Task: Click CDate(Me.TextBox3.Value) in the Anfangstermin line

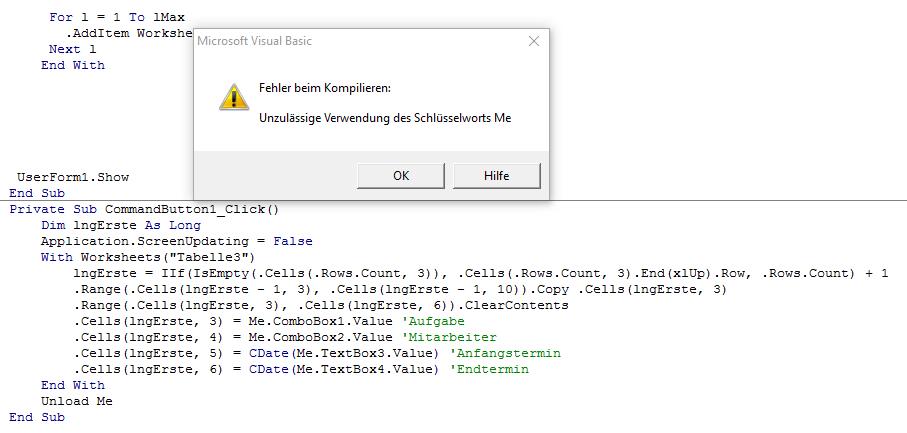Action: click(344, 353)
